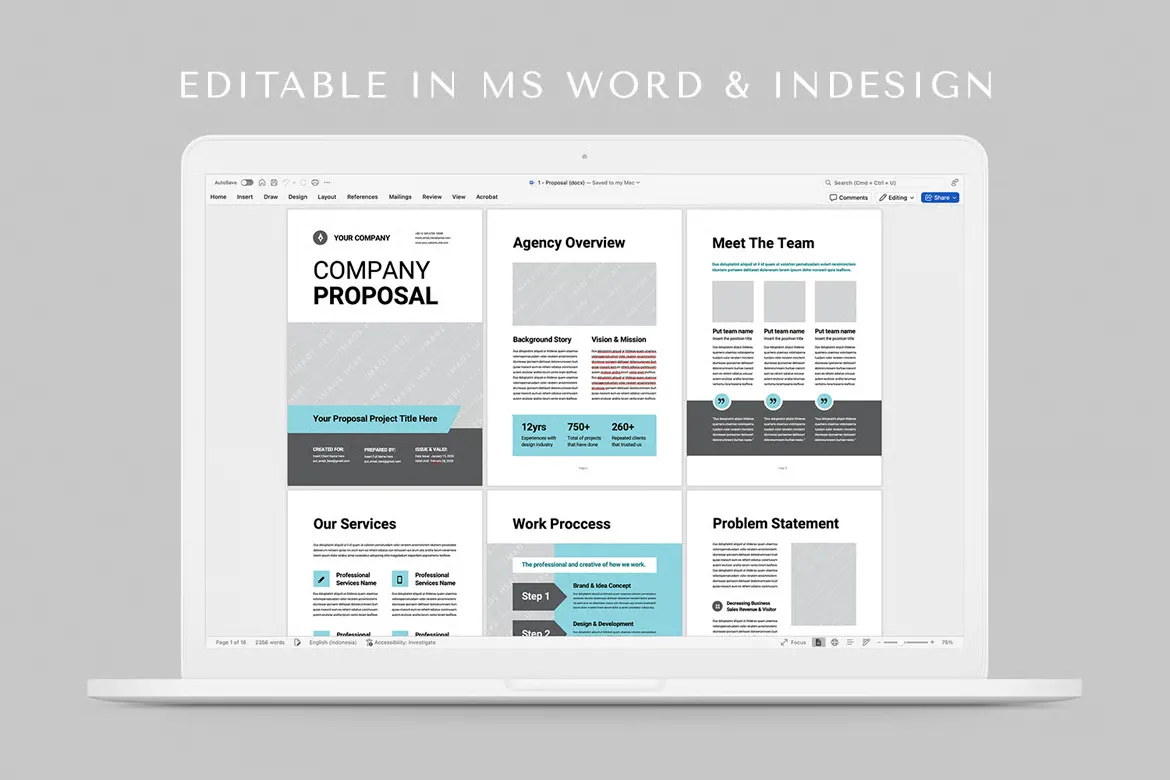Click the English (Indonesia) language indicator

tap(333, 643)
